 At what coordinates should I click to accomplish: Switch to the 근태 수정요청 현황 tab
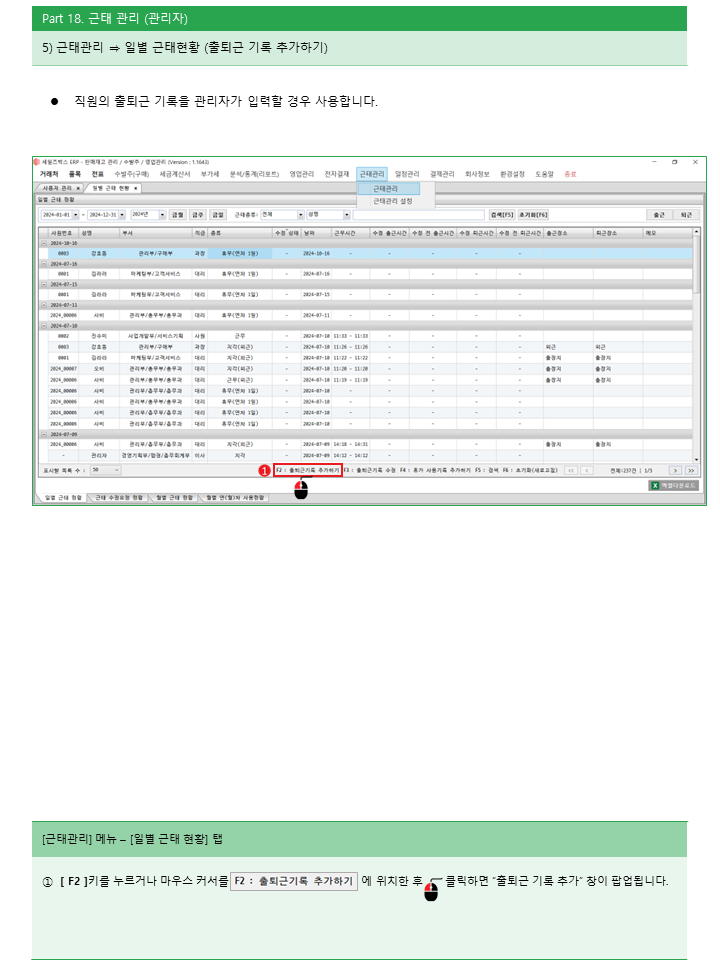[x=119, y=497]
